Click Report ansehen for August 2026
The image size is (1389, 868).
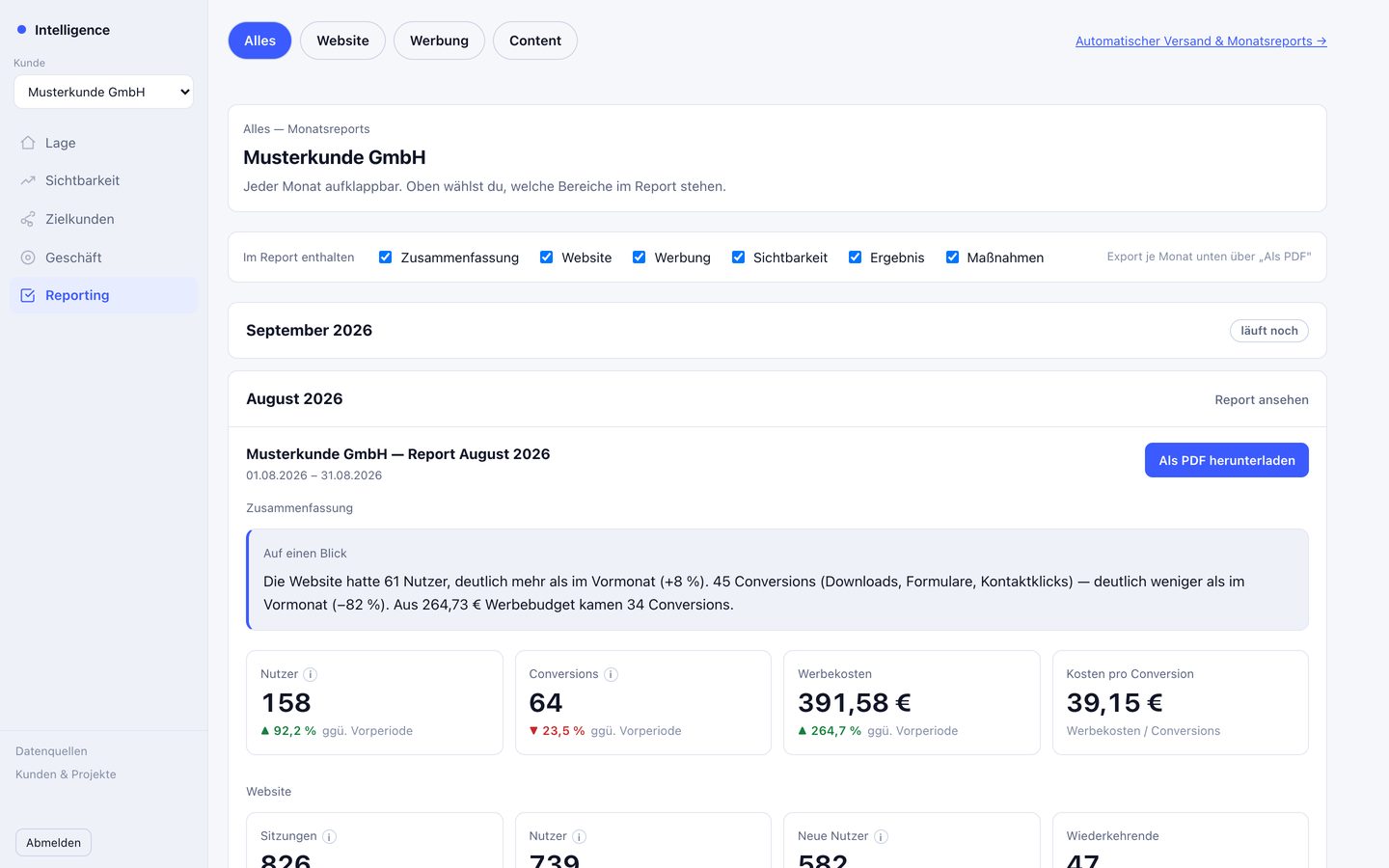click(1262, 399)
